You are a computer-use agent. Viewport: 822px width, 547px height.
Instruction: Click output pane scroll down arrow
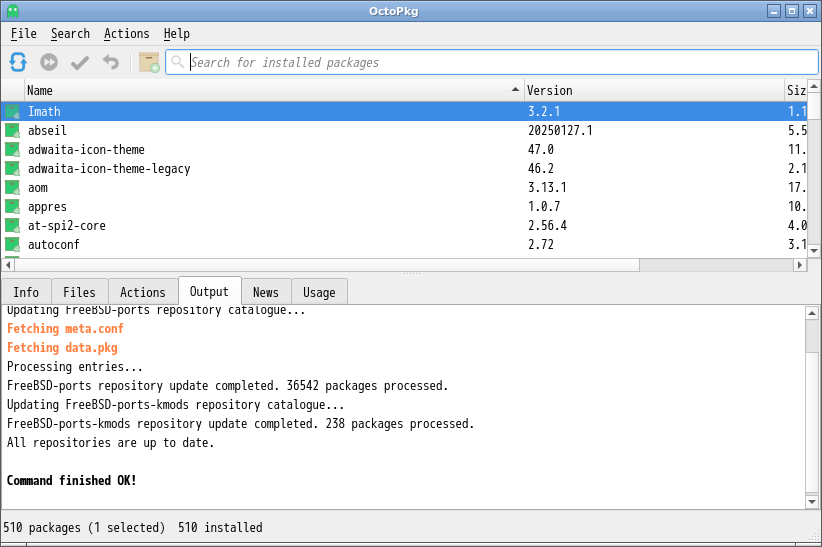point(812,502)
